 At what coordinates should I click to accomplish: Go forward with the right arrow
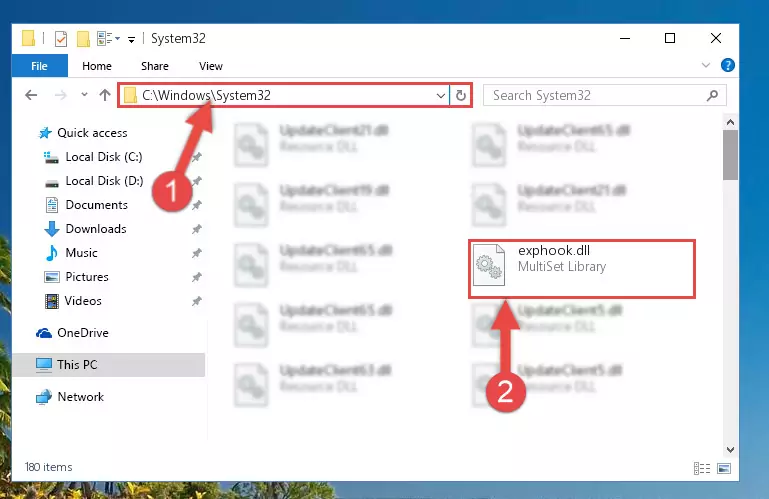60,95
